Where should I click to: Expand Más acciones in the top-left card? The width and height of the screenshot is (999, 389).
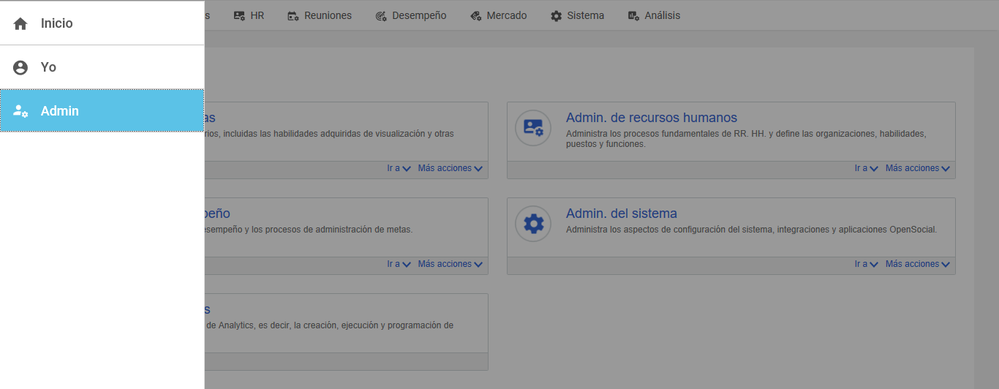coord(450,168)
